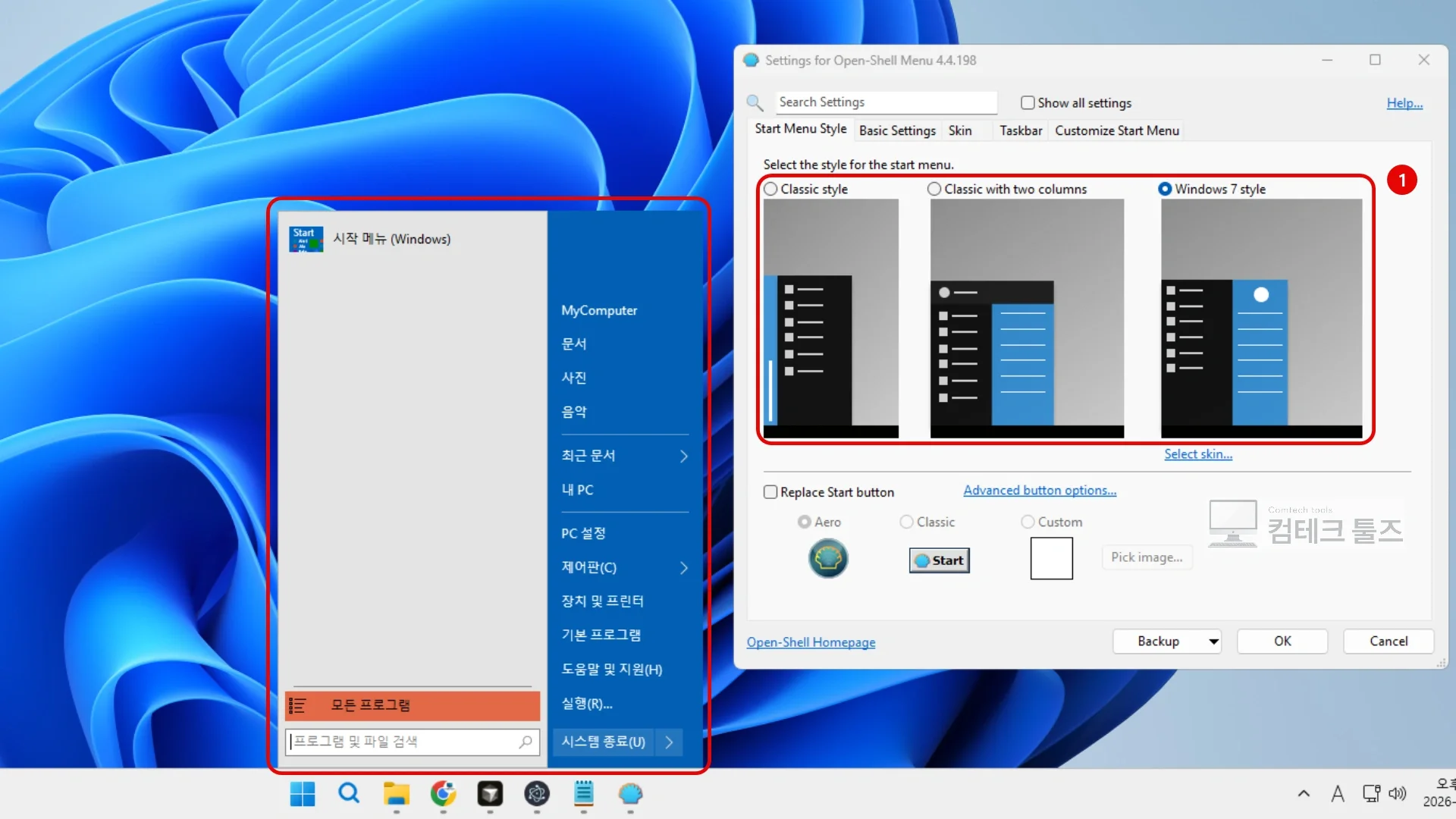Open the Windows Start button on taskbar
Image resolution: width=1456 pixels, height=819 pixels.
(303, 794)
